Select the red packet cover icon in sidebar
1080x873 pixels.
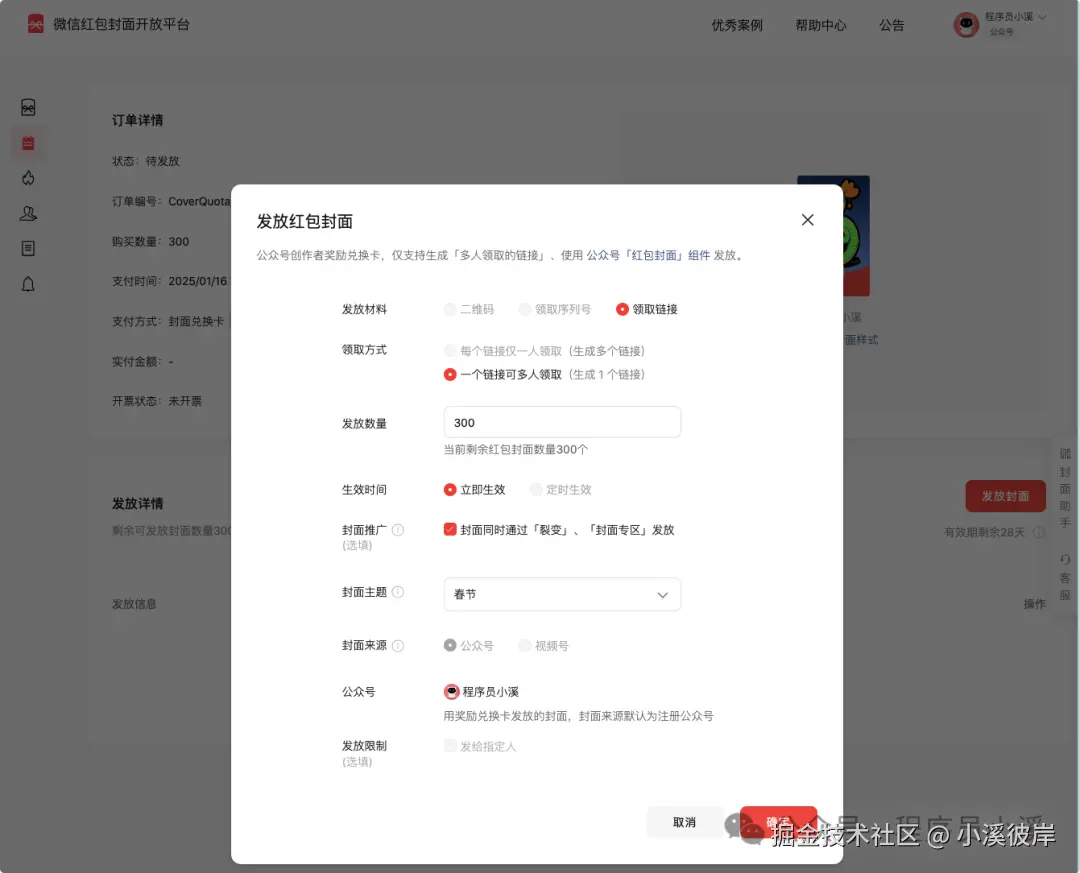[x=28, y=106]
